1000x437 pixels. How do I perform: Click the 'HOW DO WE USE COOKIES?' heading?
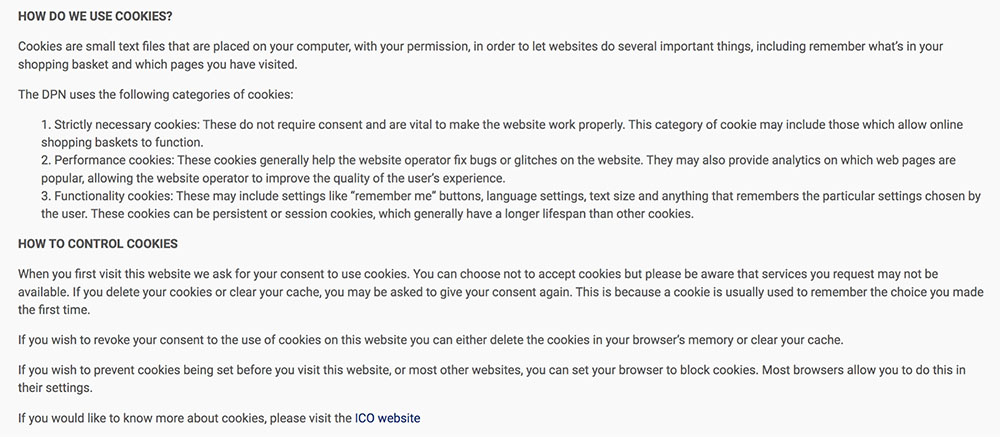tap(95, 17)
